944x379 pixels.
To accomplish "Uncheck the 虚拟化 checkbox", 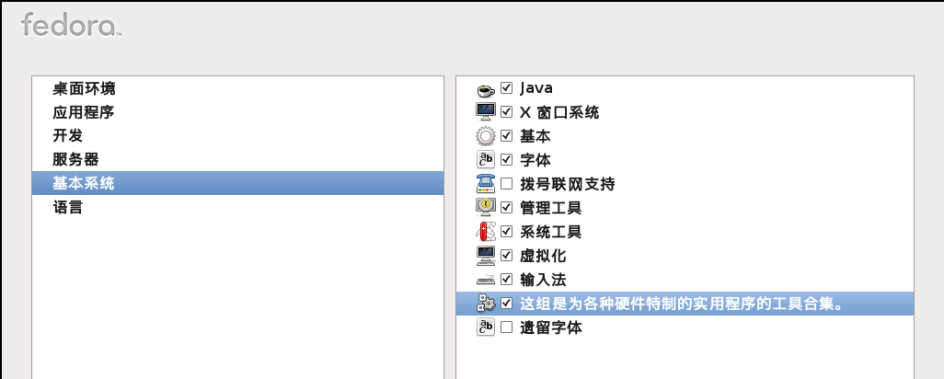I will click(x=506, y=256).
